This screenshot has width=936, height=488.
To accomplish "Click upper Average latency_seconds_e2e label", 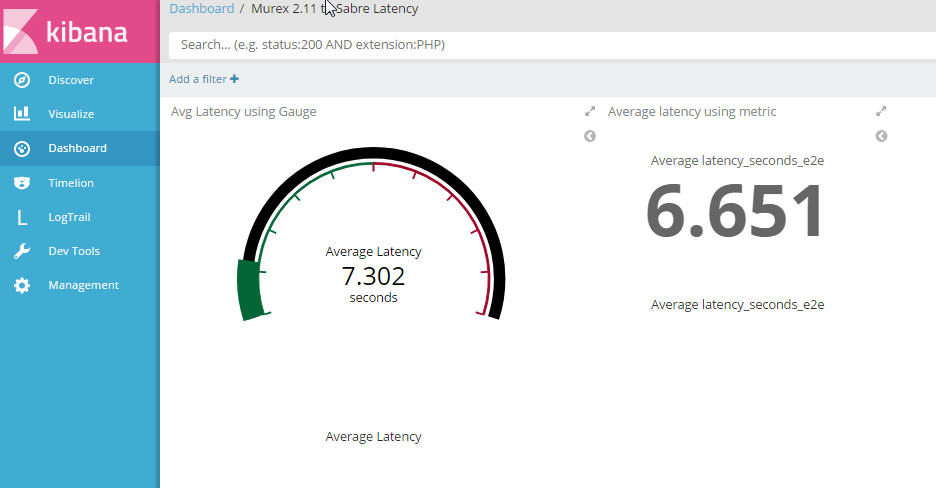I will coord(737,160).
